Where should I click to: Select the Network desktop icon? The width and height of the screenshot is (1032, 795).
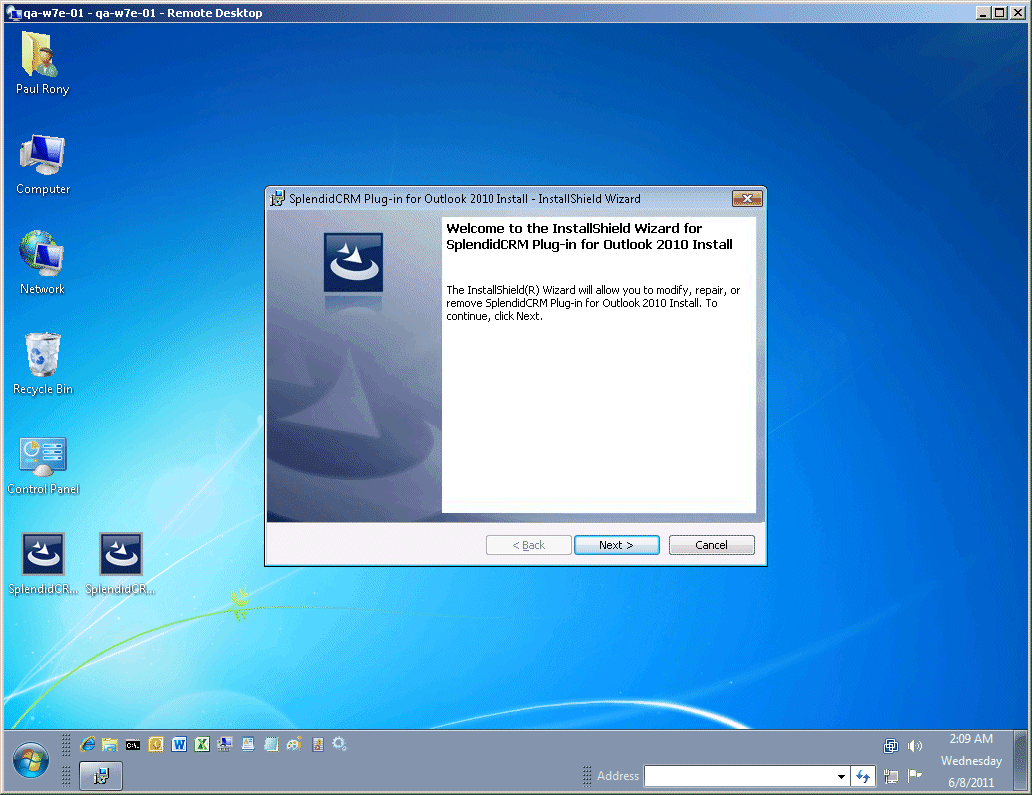(x=42, y=256)
